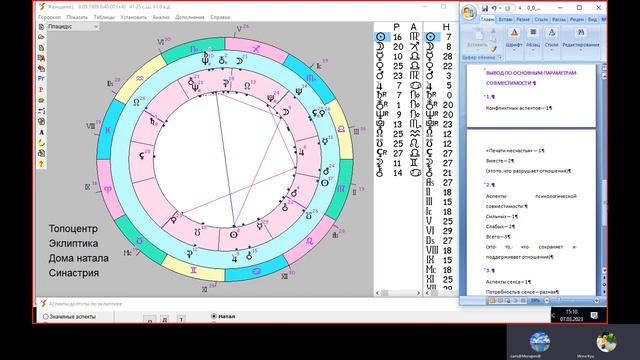The height and width of the screenshot is (360, 640).
Task: Click zoom in plus button in Word status bar
Action: point(596,301)
